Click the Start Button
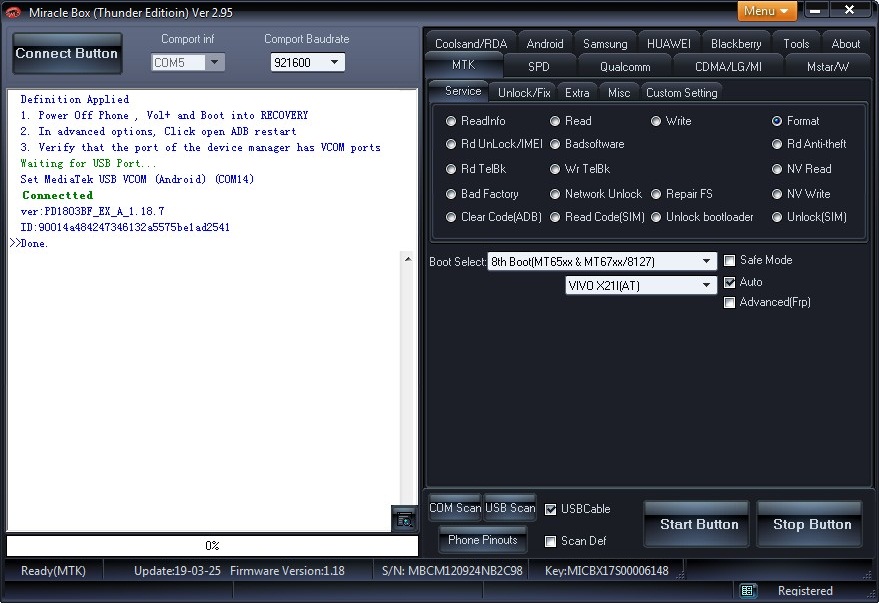This screenshot has height=603, width=879. [x=698, y=525]
